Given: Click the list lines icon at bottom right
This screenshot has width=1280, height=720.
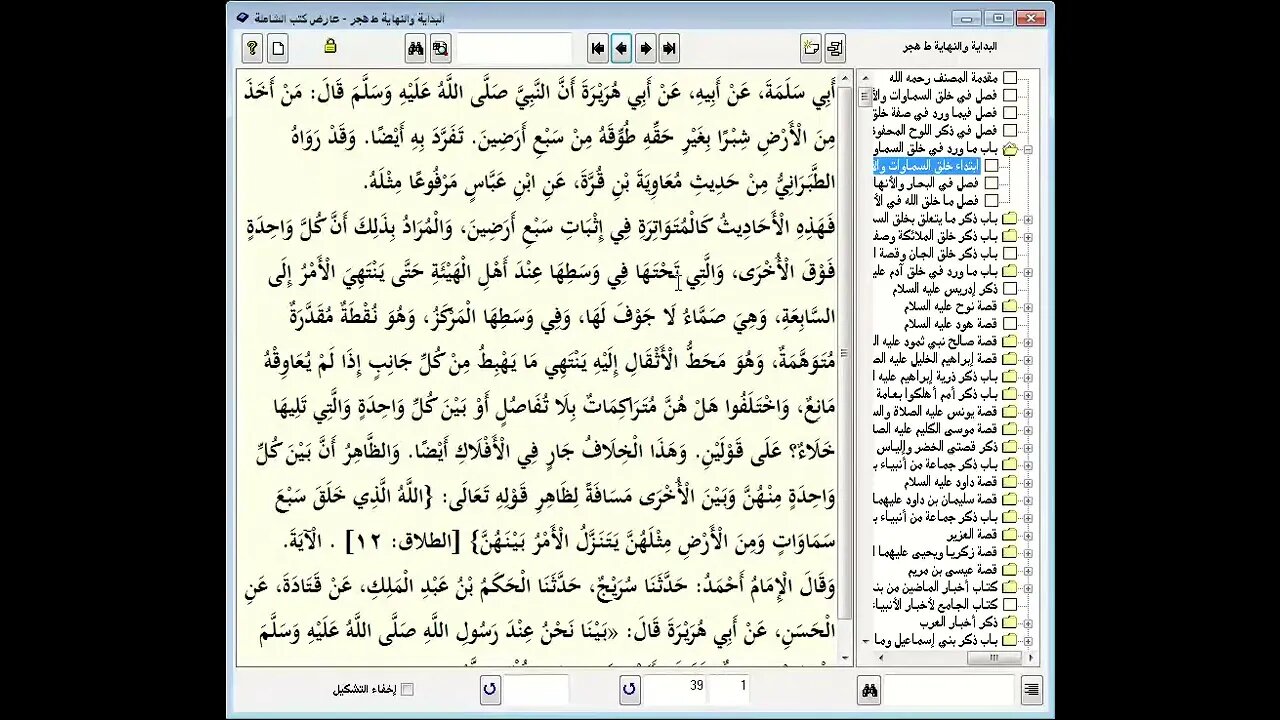Looking at the screenshot, I should 1031,689.
